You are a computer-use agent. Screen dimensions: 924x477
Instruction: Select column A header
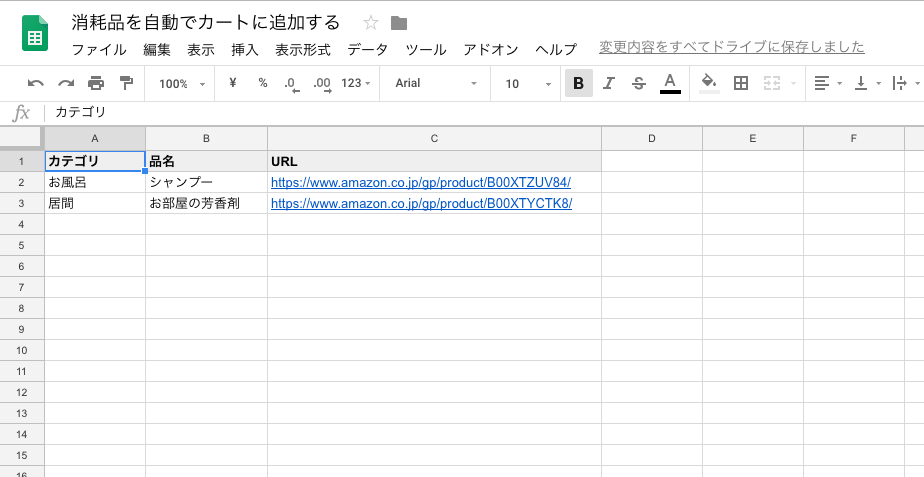coord(95,139)
